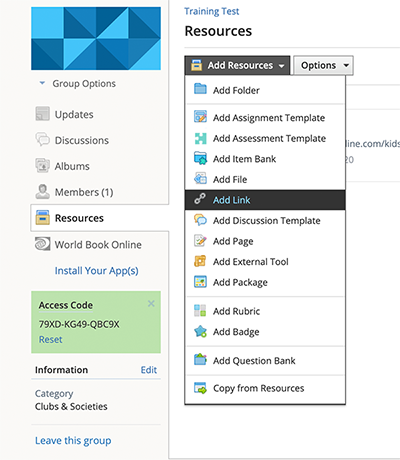The image size is (400, 460).
Task: Click the Add Item Bank icon
Action: tap(200, 158)
